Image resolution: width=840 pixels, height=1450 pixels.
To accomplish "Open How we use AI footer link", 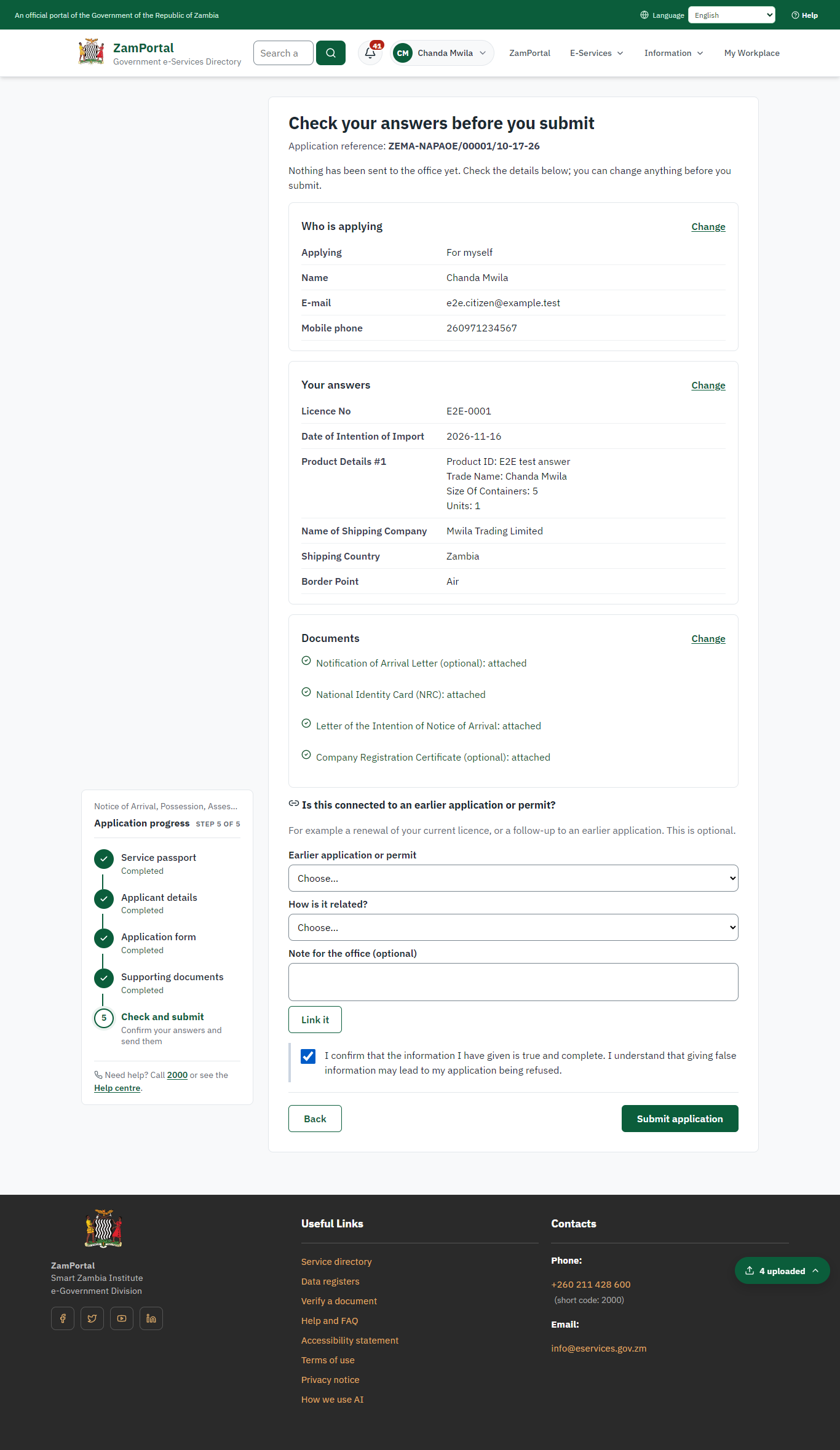I will (332, 1400).
